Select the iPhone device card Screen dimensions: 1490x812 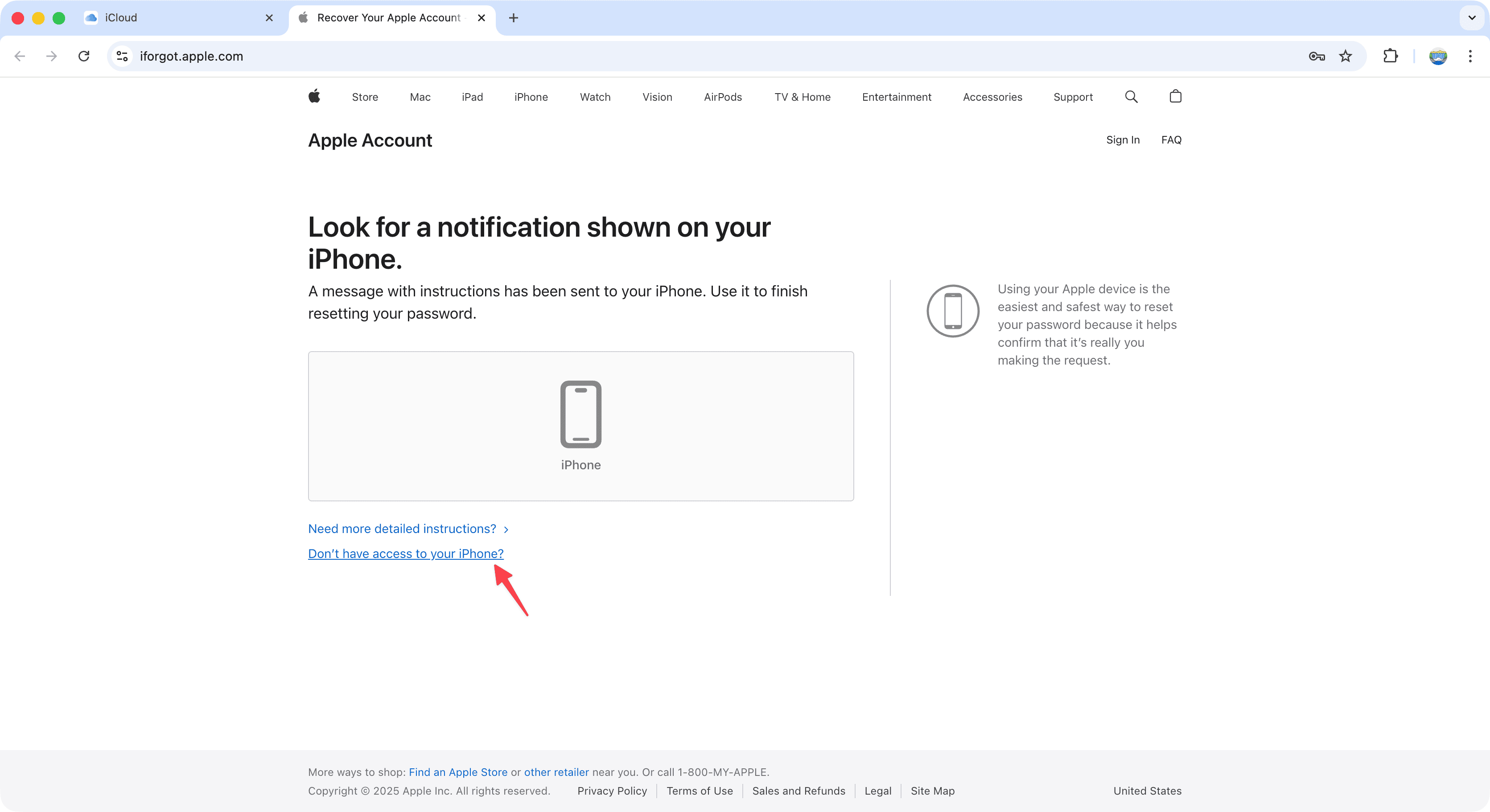(580, 426)
